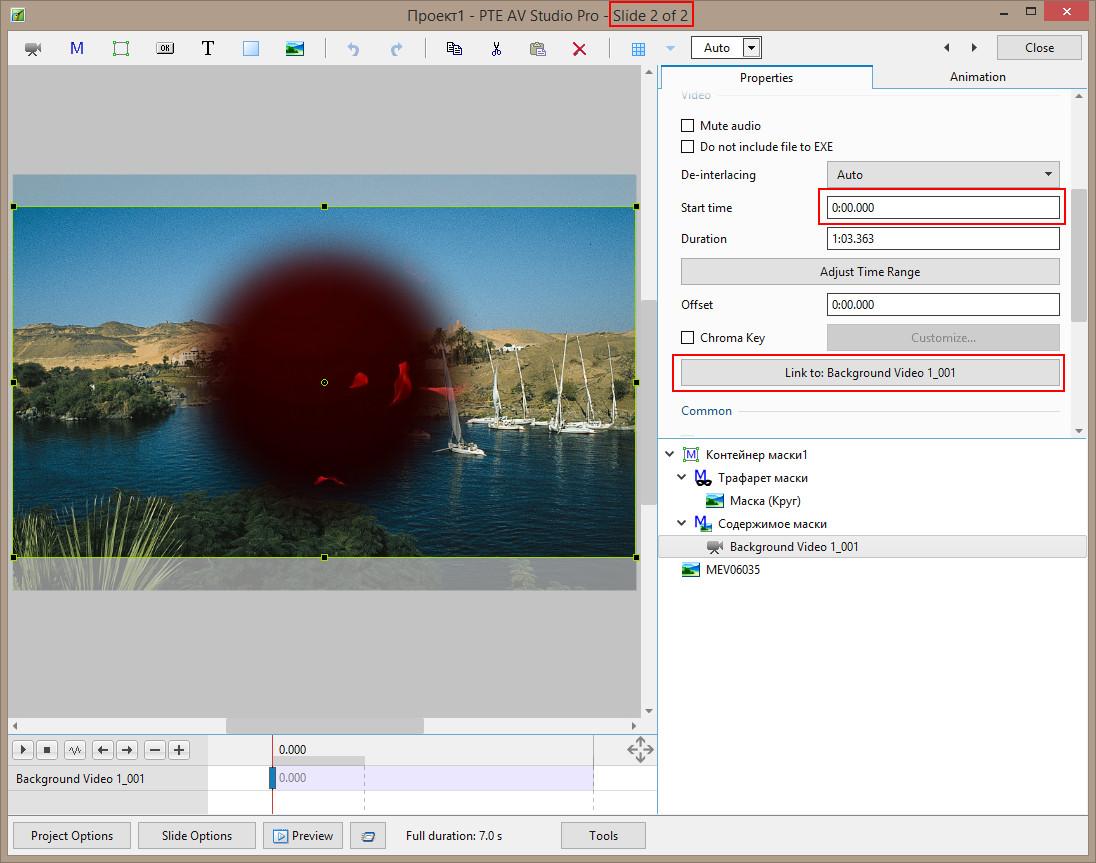The width and height of the screenshot is (1096, 863).
Task: Delete object with the red X icon
Action: 579,48
